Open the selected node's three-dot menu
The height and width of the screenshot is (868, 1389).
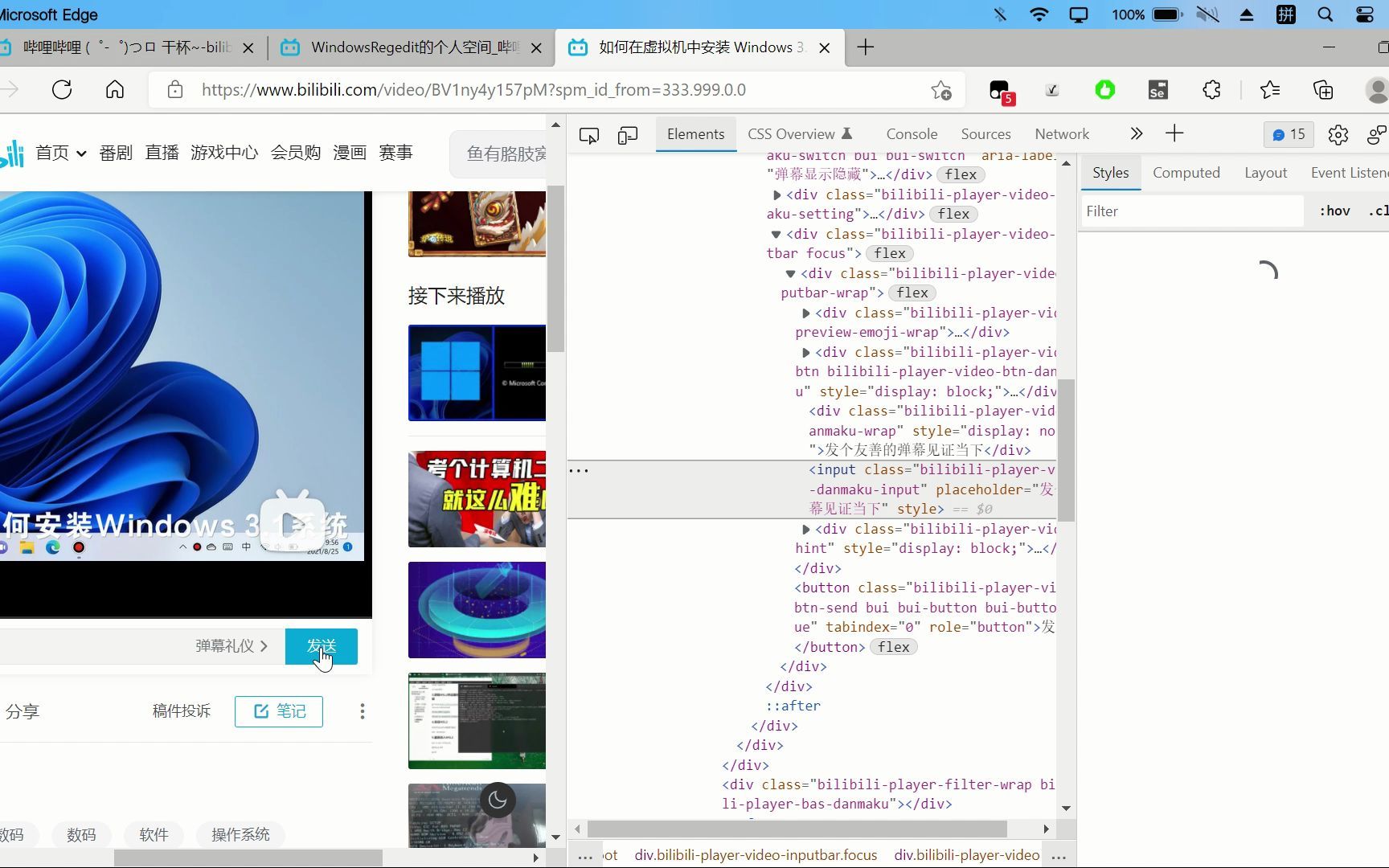[x=579, y=470]
